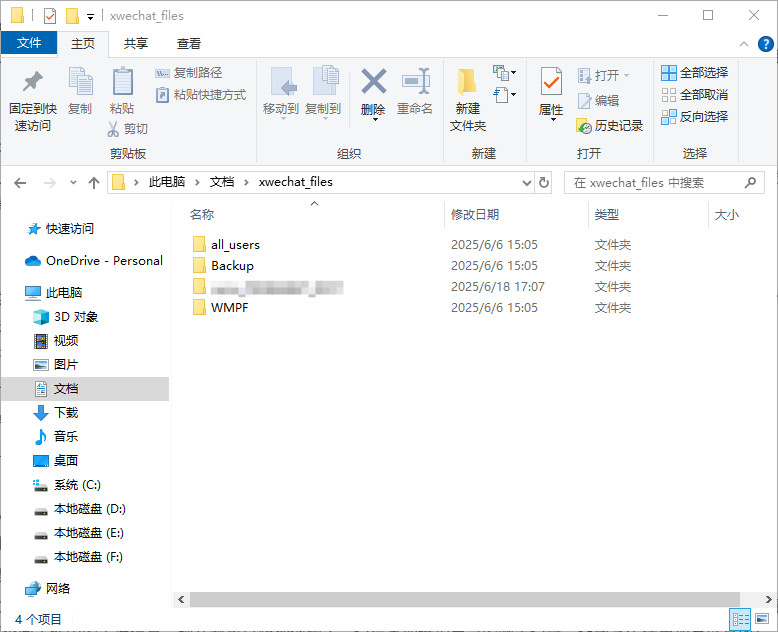
Task: Open OneDrive - Personal in sidebar
Action: 94,260
